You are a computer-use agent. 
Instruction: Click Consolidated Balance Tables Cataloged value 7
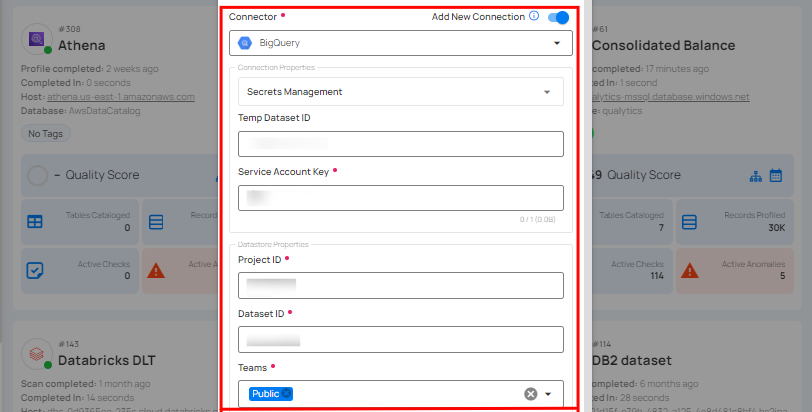[661, 227]
